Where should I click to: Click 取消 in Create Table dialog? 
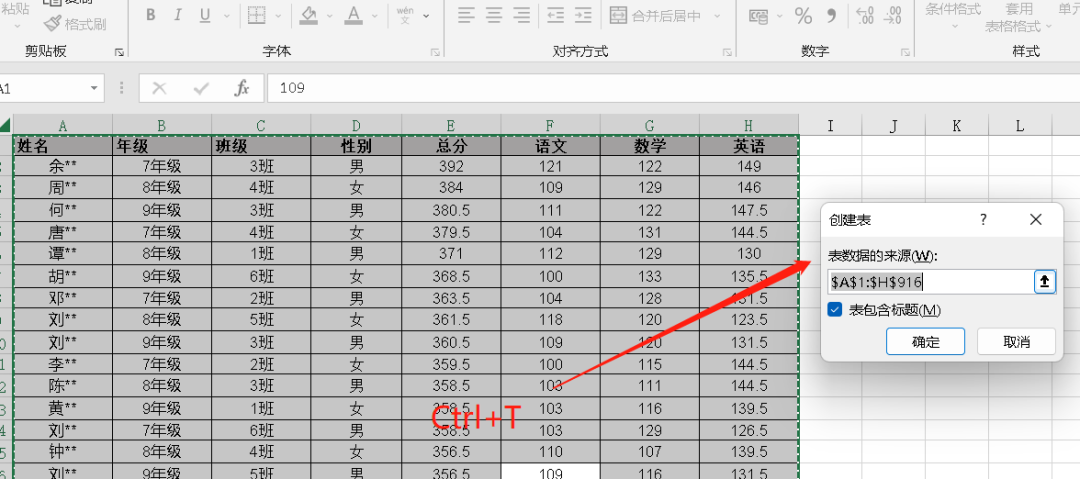click(1017, 342)
